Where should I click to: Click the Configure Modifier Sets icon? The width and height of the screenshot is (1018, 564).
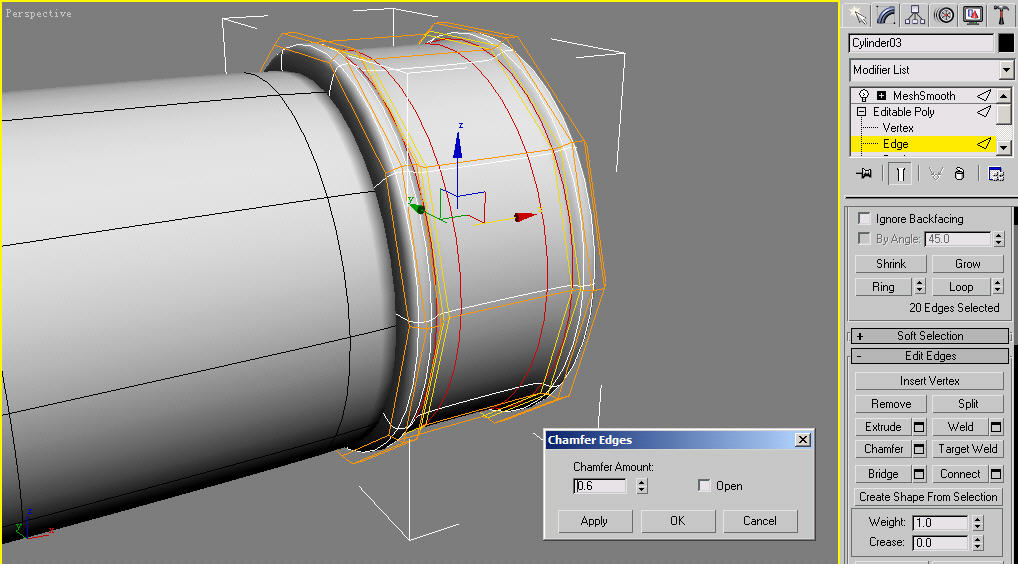tap(996, 174)
